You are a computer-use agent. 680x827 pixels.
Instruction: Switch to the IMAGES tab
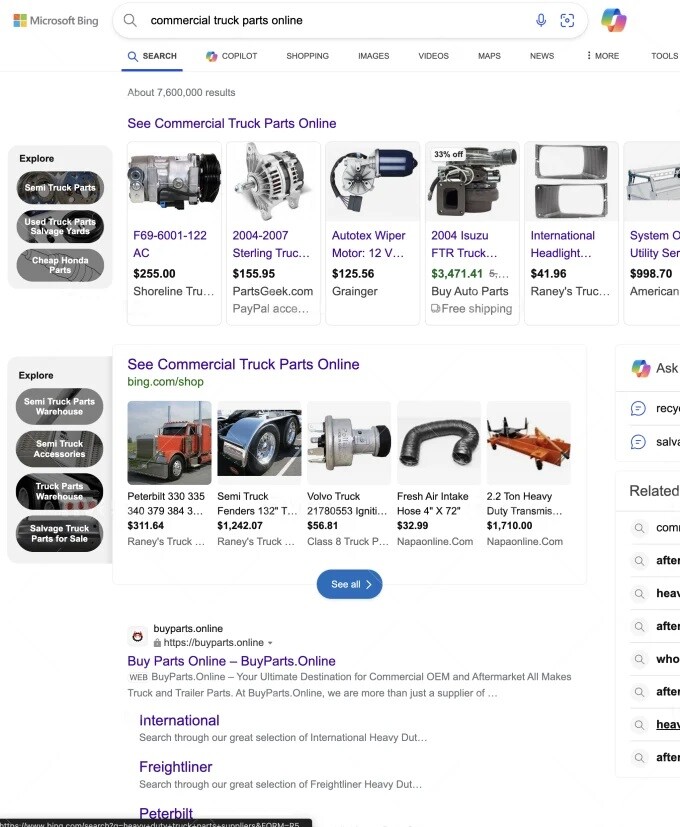pos(373,56)
